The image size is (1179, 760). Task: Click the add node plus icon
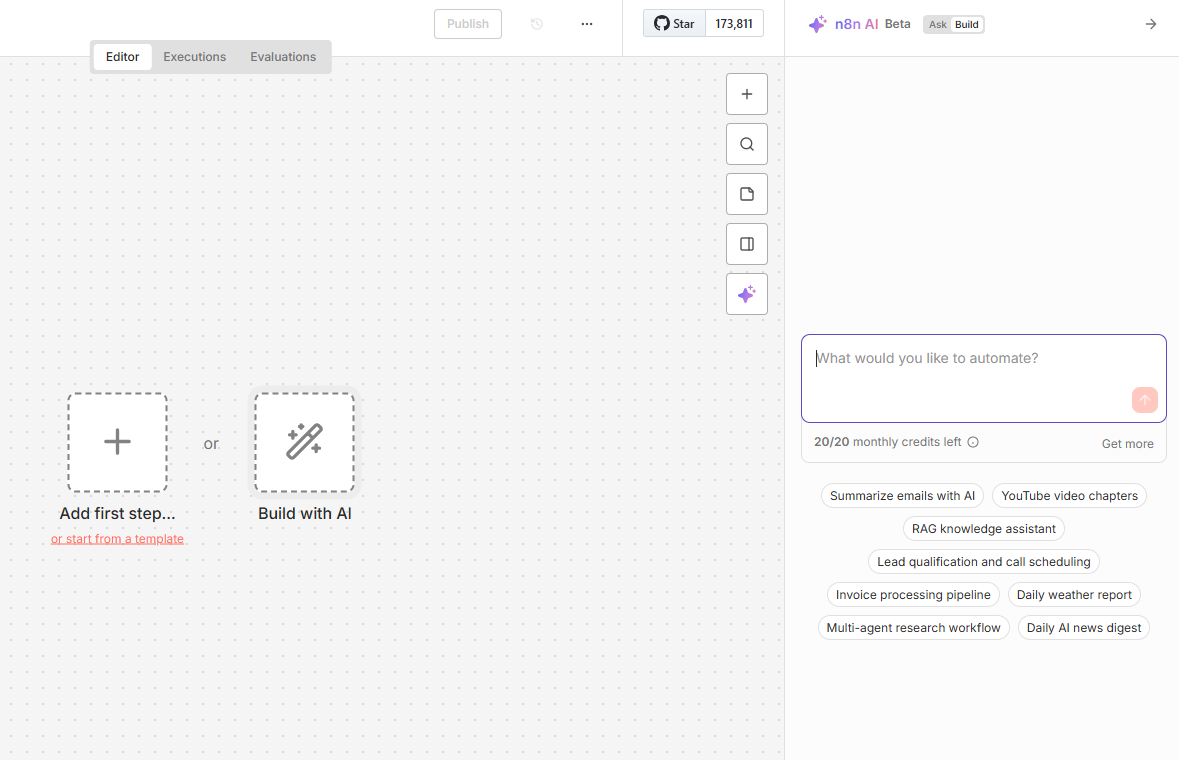(x=747, y=94)
